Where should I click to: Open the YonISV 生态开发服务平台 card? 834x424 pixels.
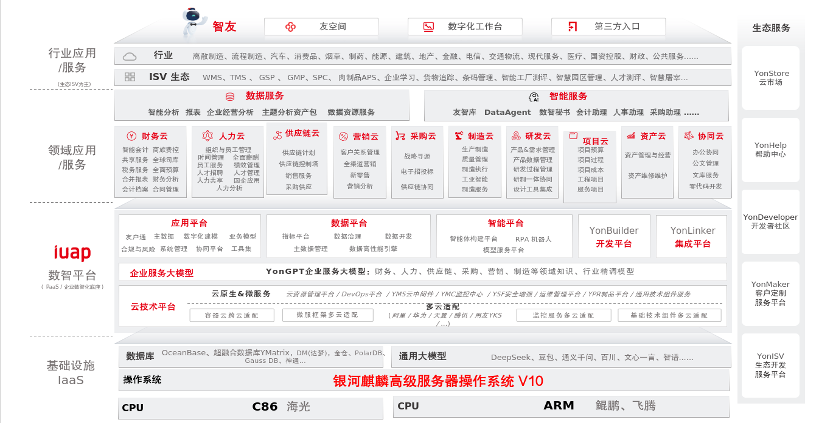771,365
